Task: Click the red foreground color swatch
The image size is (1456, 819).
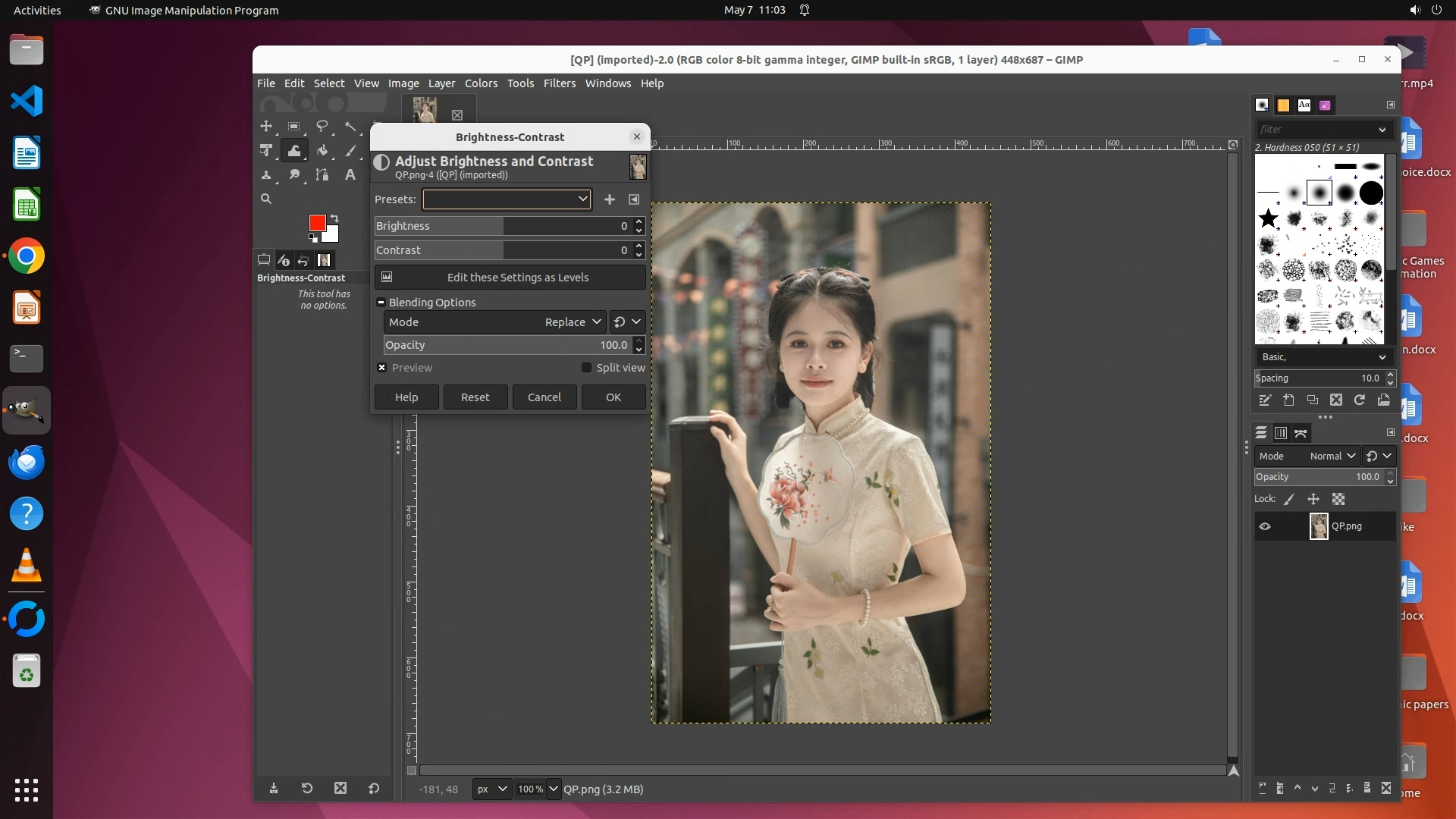Action: [317, 223]
